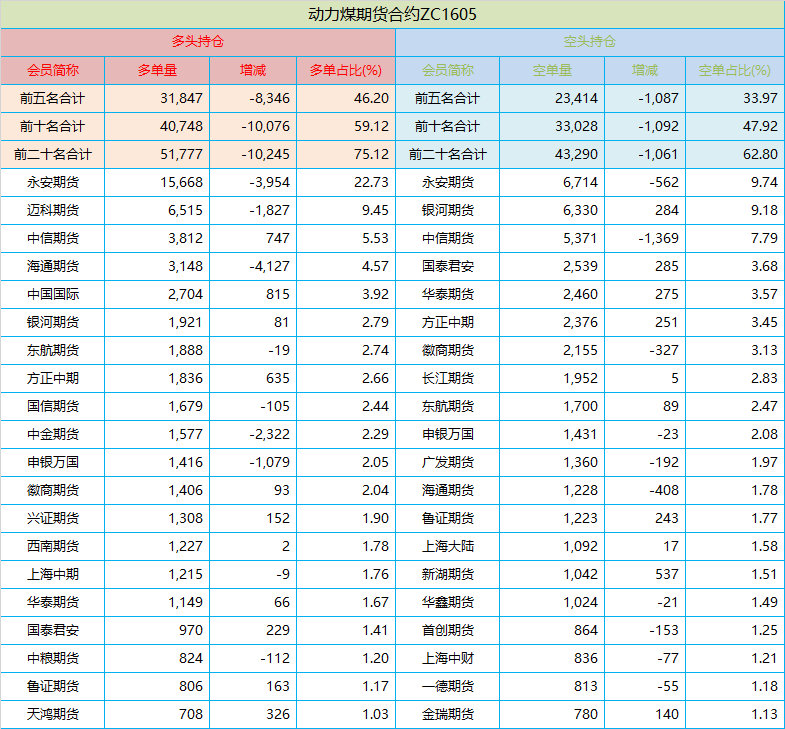
Task: Select 银河期货 short volume 6,330
Action: tap(580, 210)
